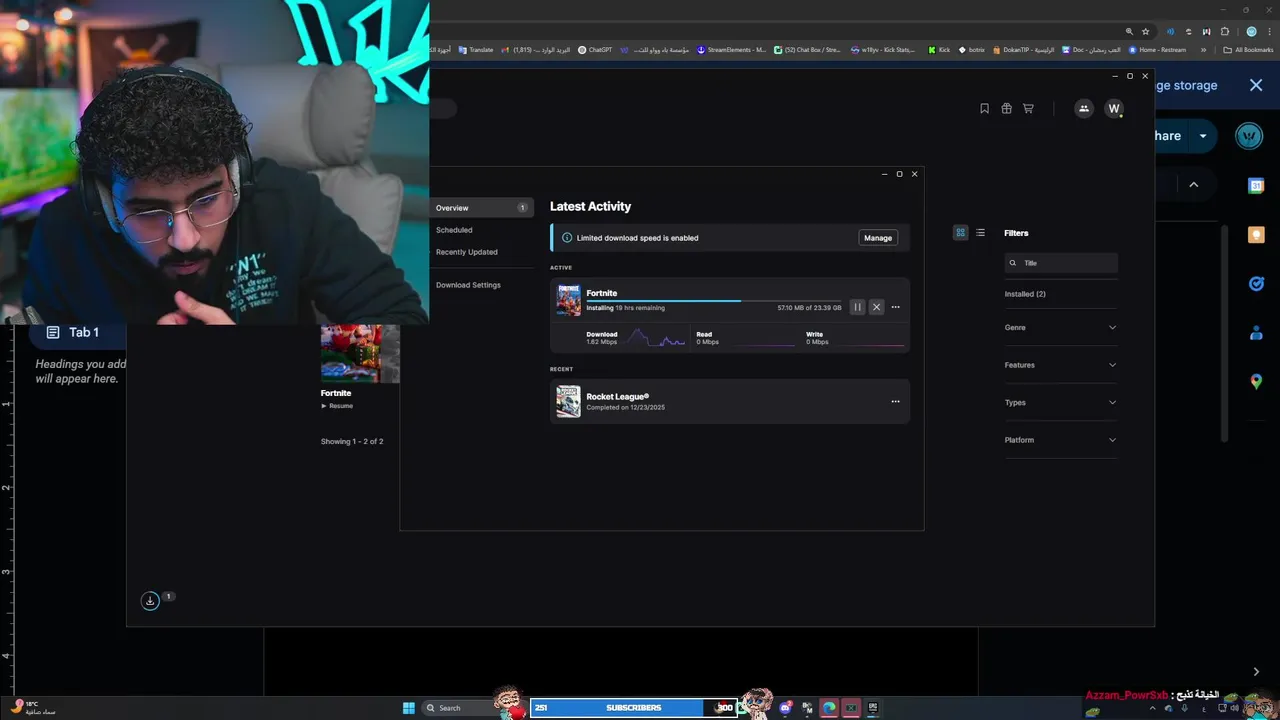Open Google Tasks side panel icon
Image resolution: width=1280 pixels, height=720 pixels.
[x=1256, y=284]
